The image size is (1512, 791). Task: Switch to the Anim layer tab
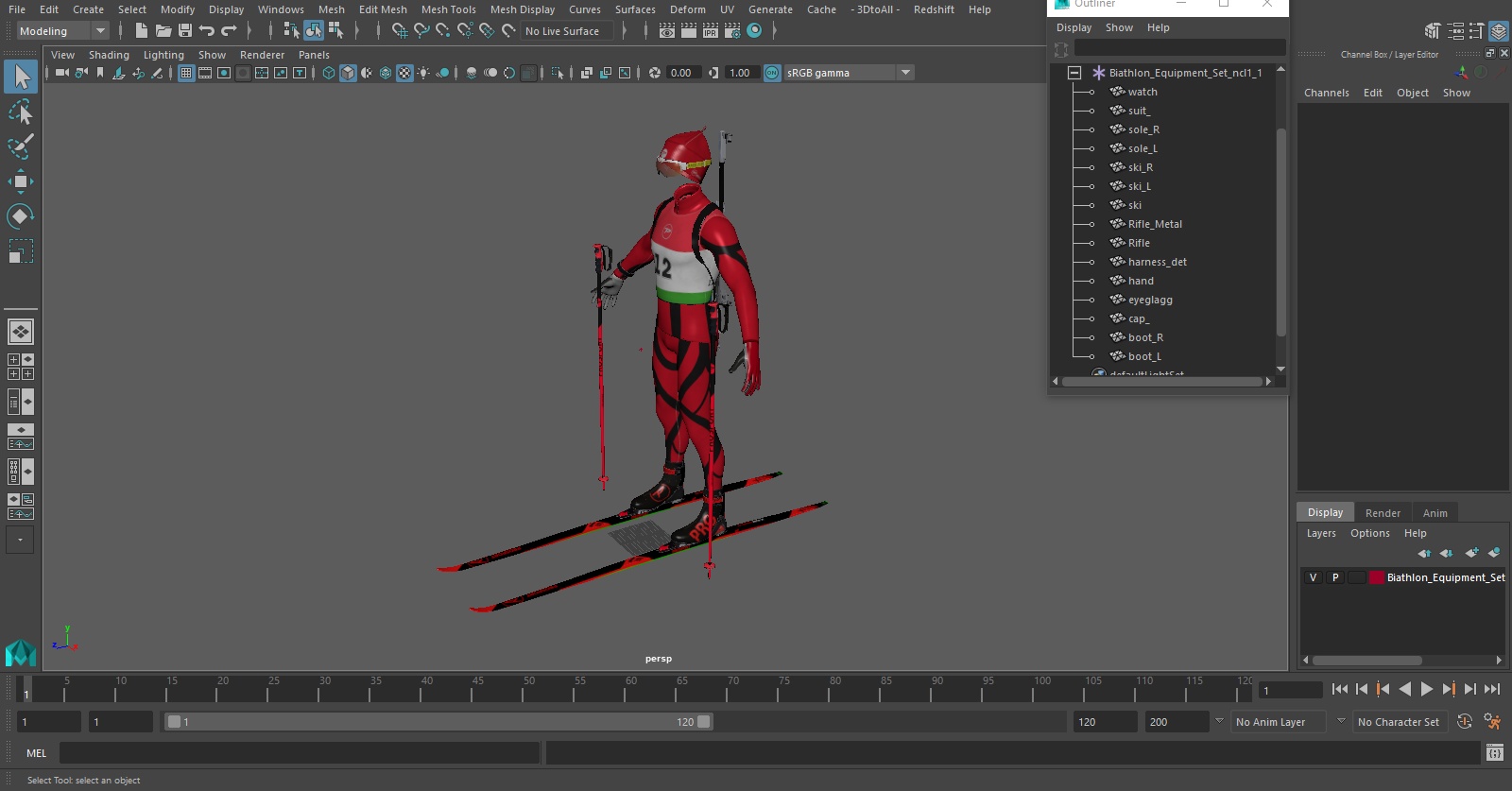click(1435, 513)
